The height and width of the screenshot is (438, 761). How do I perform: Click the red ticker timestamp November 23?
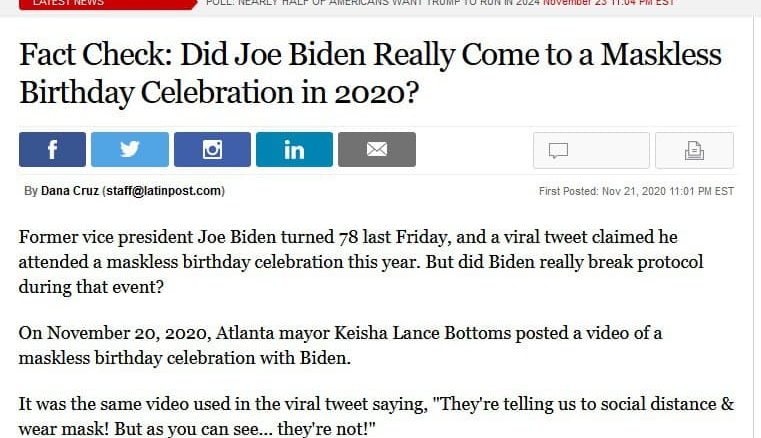[609, 3]
